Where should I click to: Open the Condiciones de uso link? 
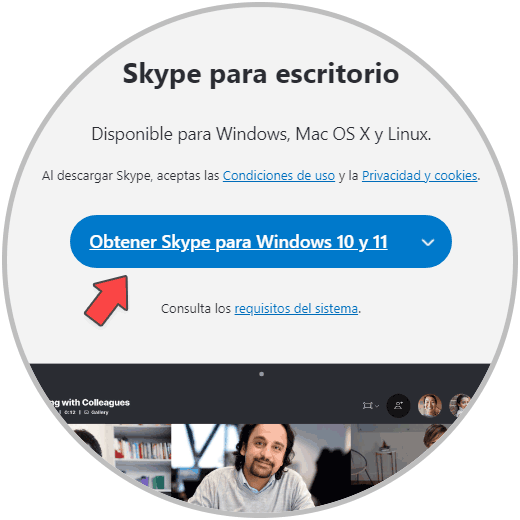click(279, 176)
